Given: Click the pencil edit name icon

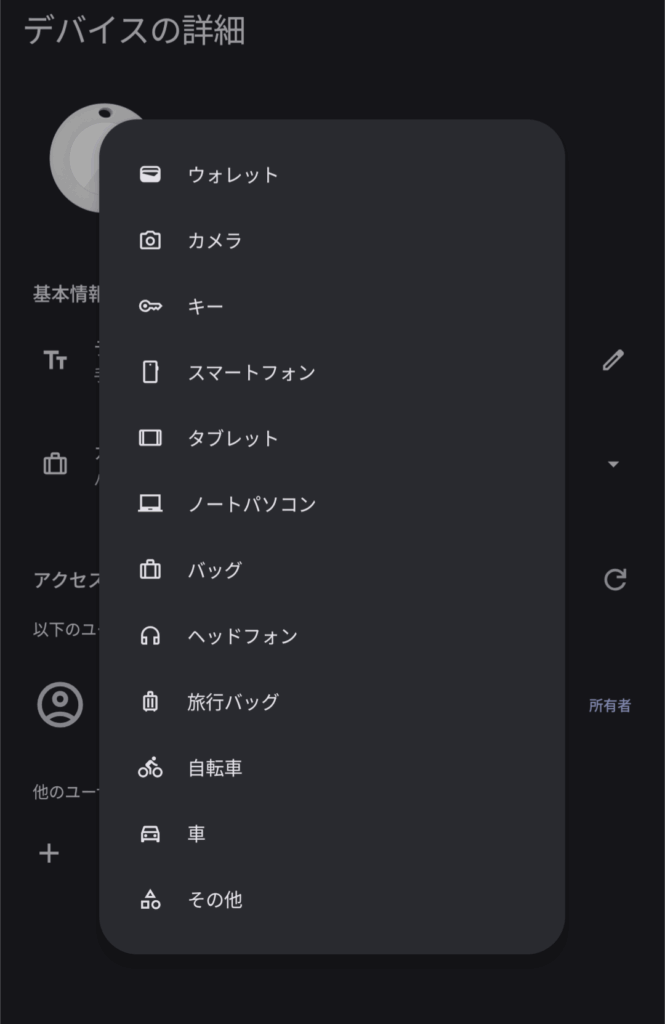Looking at the screenshot, I should click(x=613, y=361).
